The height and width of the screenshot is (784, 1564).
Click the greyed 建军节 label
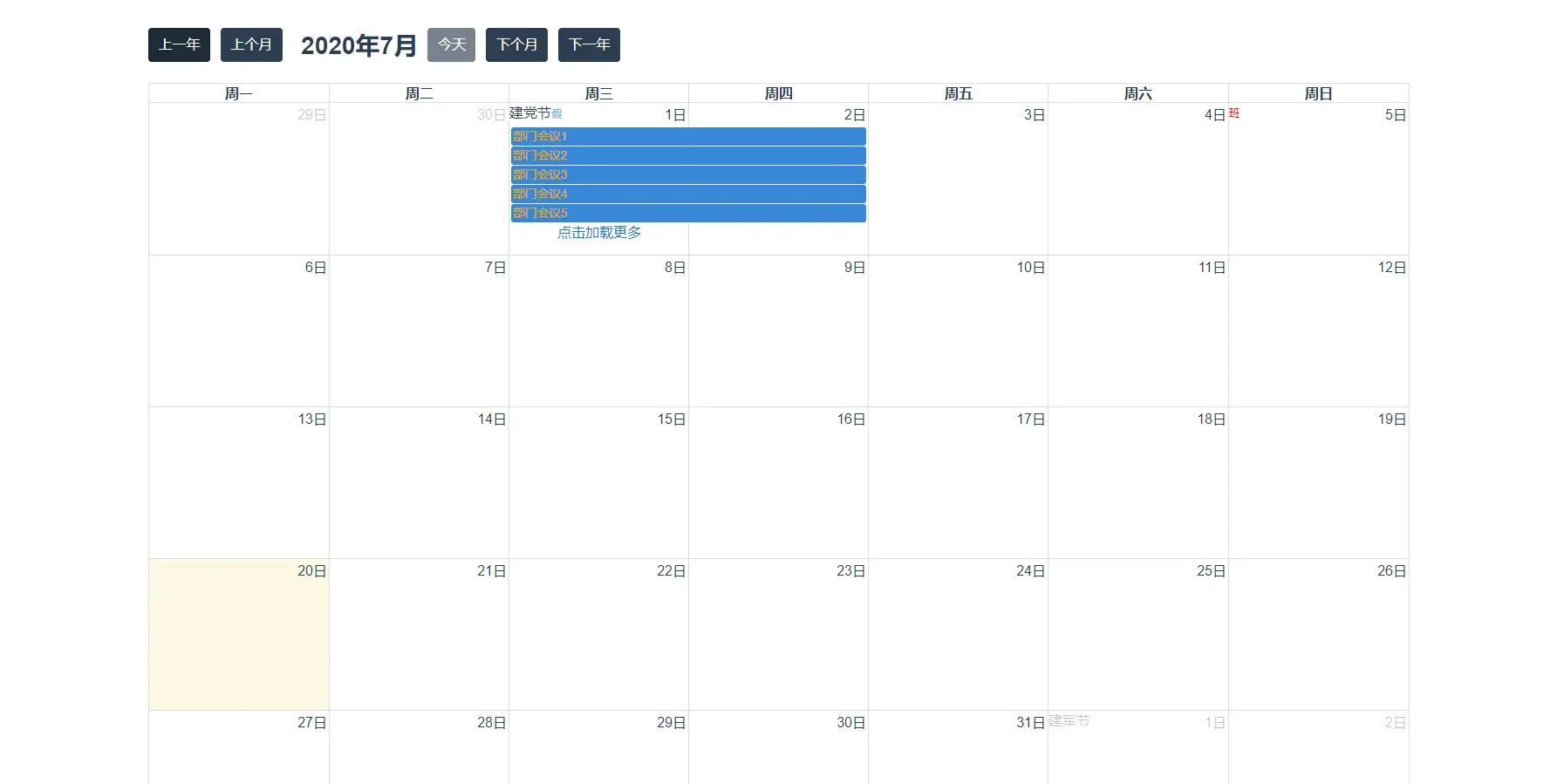pos(1069,721)
